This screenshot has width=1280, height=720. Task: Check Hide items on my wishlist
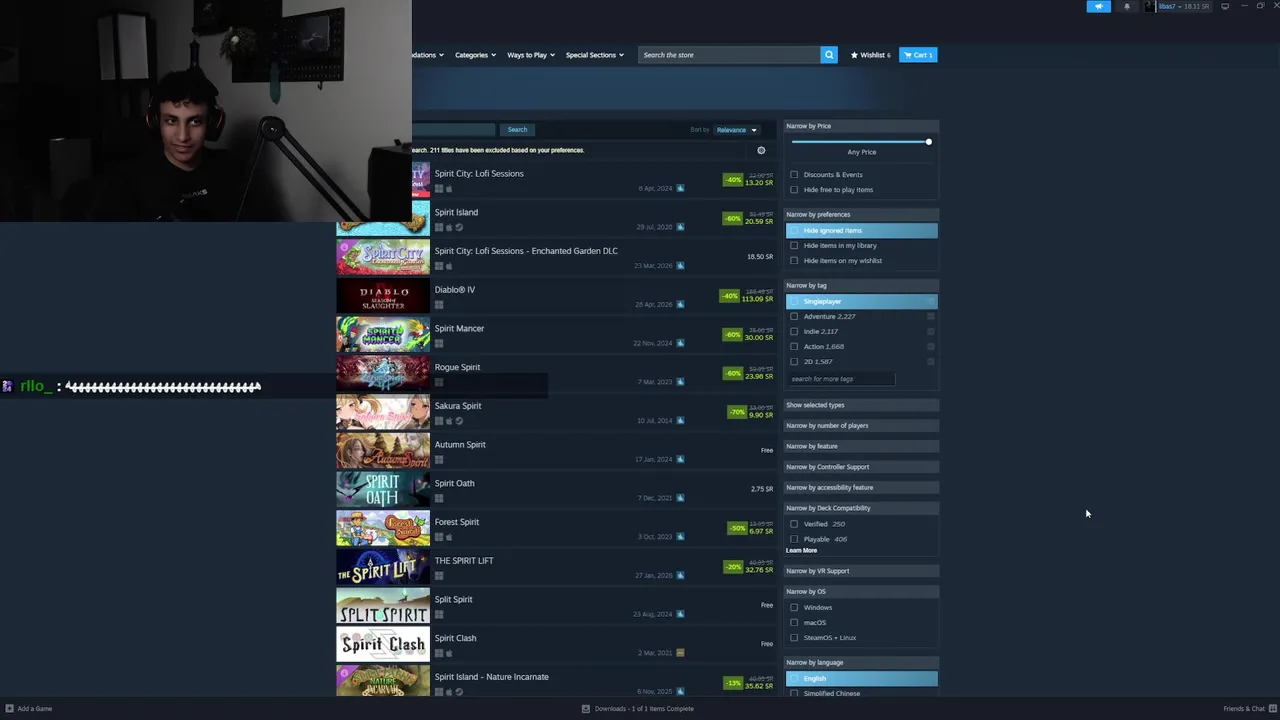tap(794, 261)
